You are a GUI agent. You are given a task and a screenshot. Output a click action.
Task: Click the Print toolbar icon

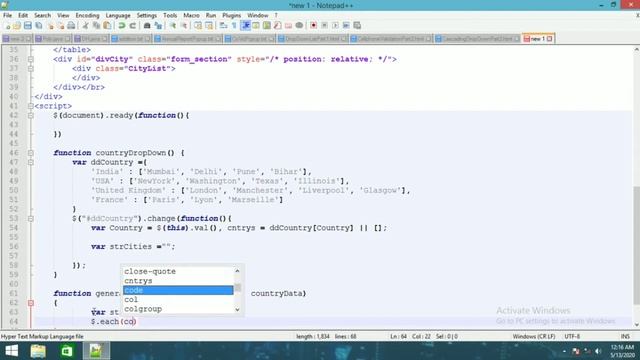point(71,25)
